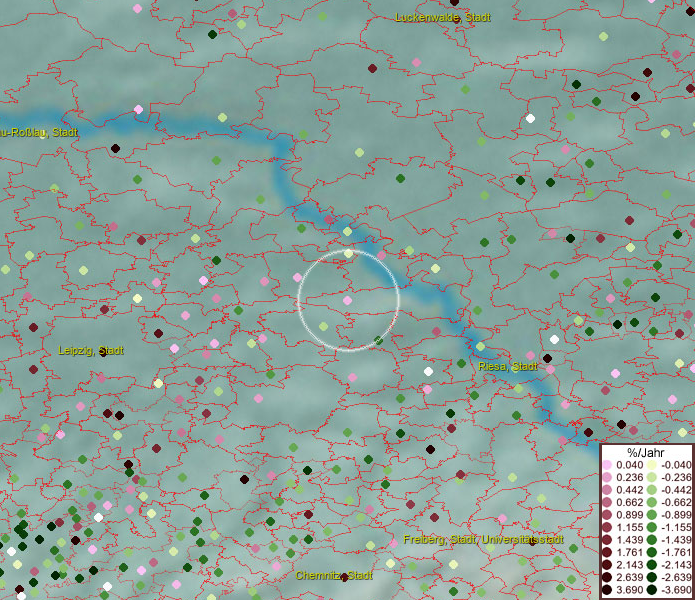Choose the 1.439 legend color dot
The image size is (695, 600).
(607, 540)
